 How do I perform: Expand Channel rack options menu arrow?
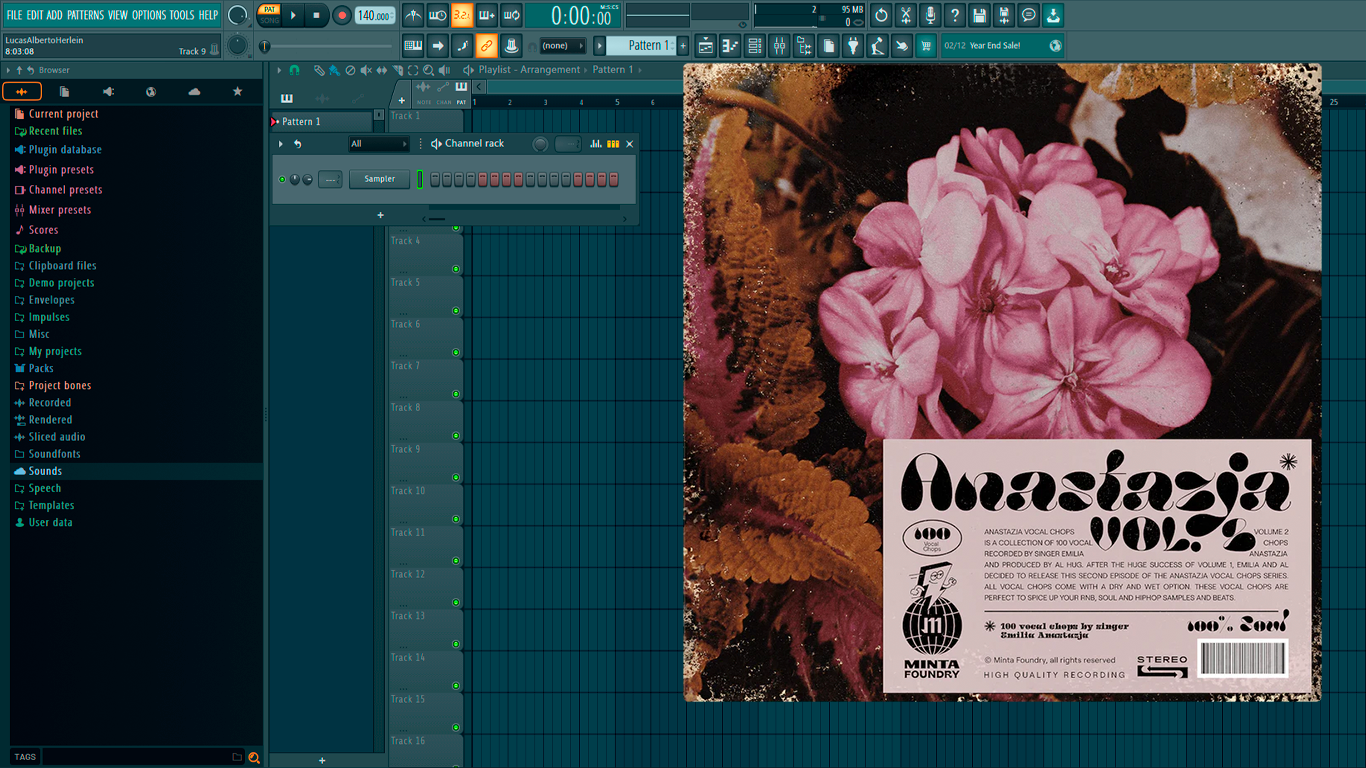(x=281, y=144)
